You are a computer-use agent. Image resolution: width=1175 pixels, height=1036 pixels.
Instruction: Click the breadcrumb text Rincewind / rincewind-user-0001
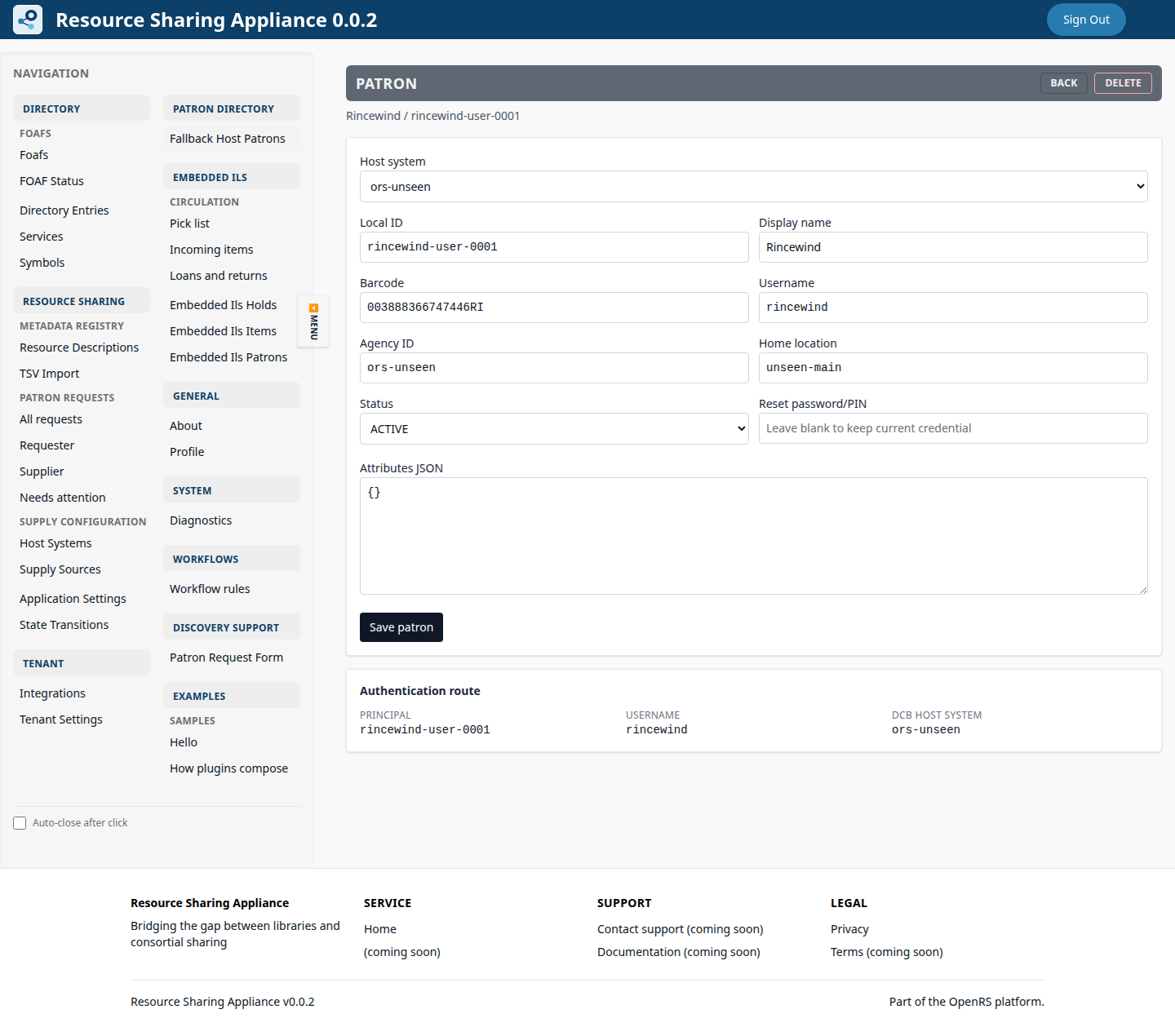click(432, 116)
